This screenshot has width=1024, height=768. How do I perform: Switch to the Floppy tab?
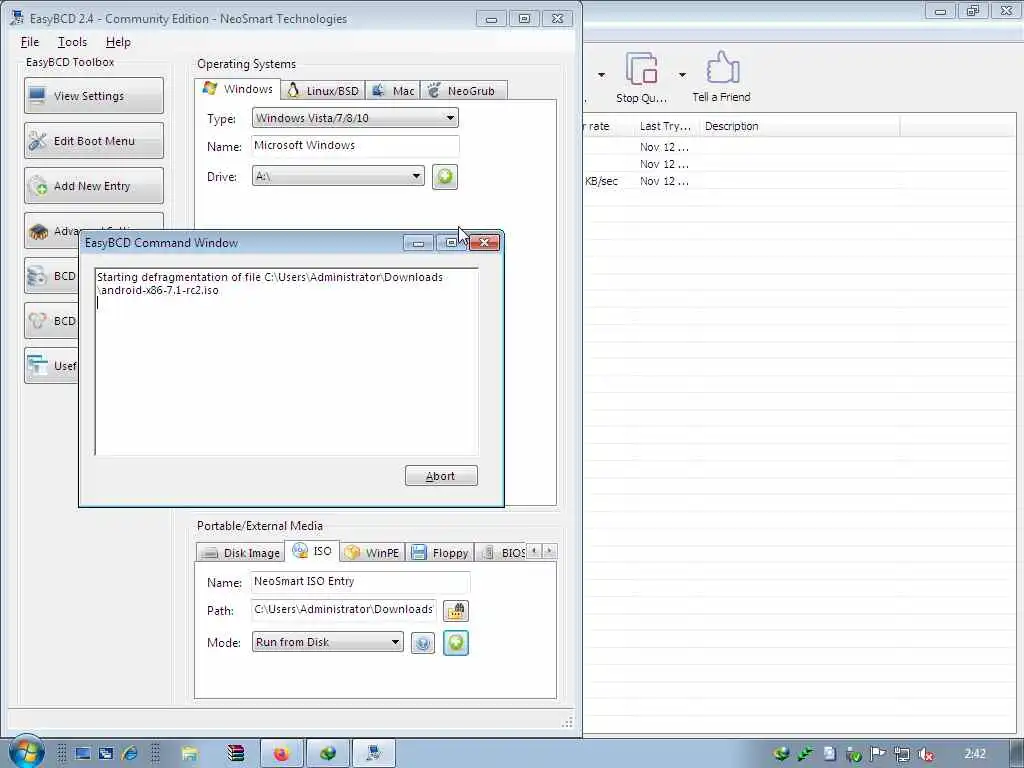(x=440, y=552)
